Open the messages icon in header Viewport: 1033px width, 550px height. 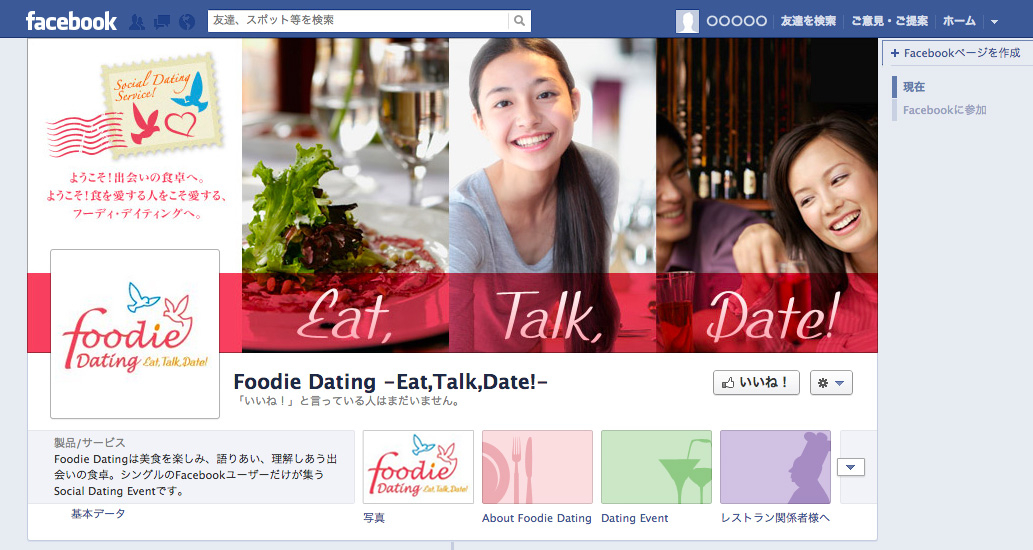tap(161, 22)
